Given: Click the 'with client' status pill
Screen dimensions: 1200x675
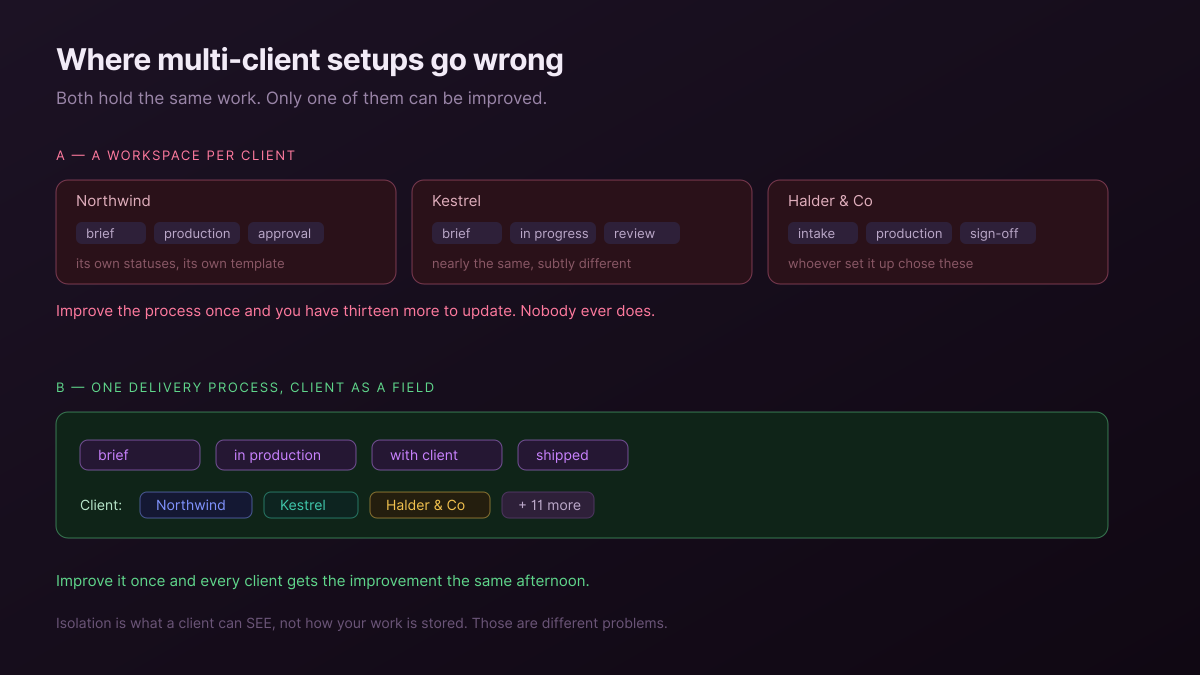Looking at the screenshot, I should point(437,455).
